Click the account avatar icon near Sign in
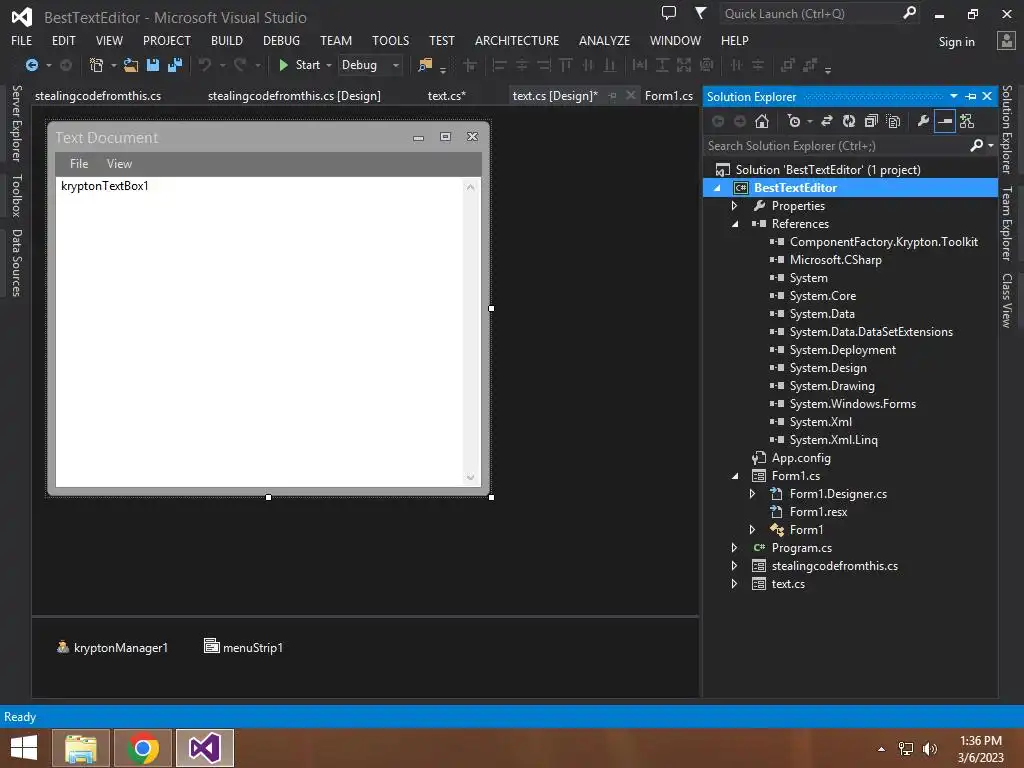1024x768 pixels. coord(1006,40)
